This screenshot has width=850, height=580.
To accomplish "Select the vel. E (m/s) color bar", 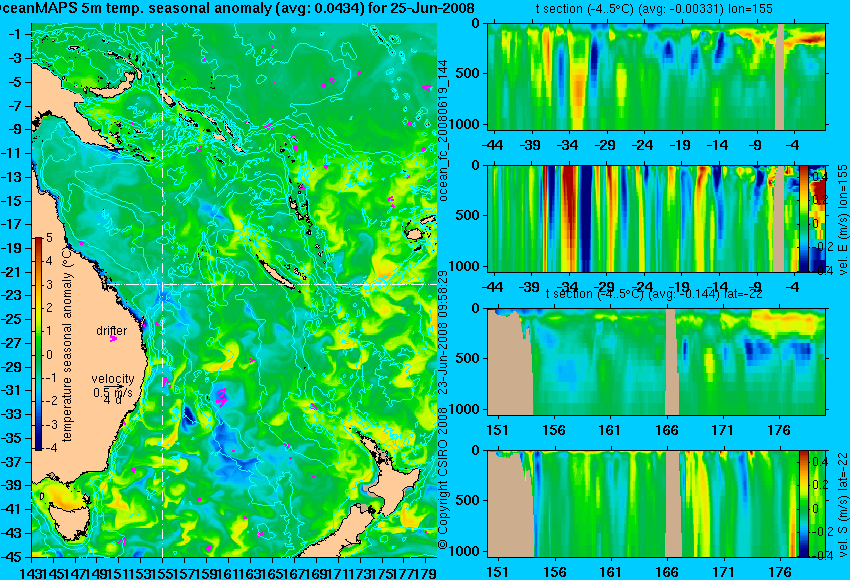I will coord(804,219).
